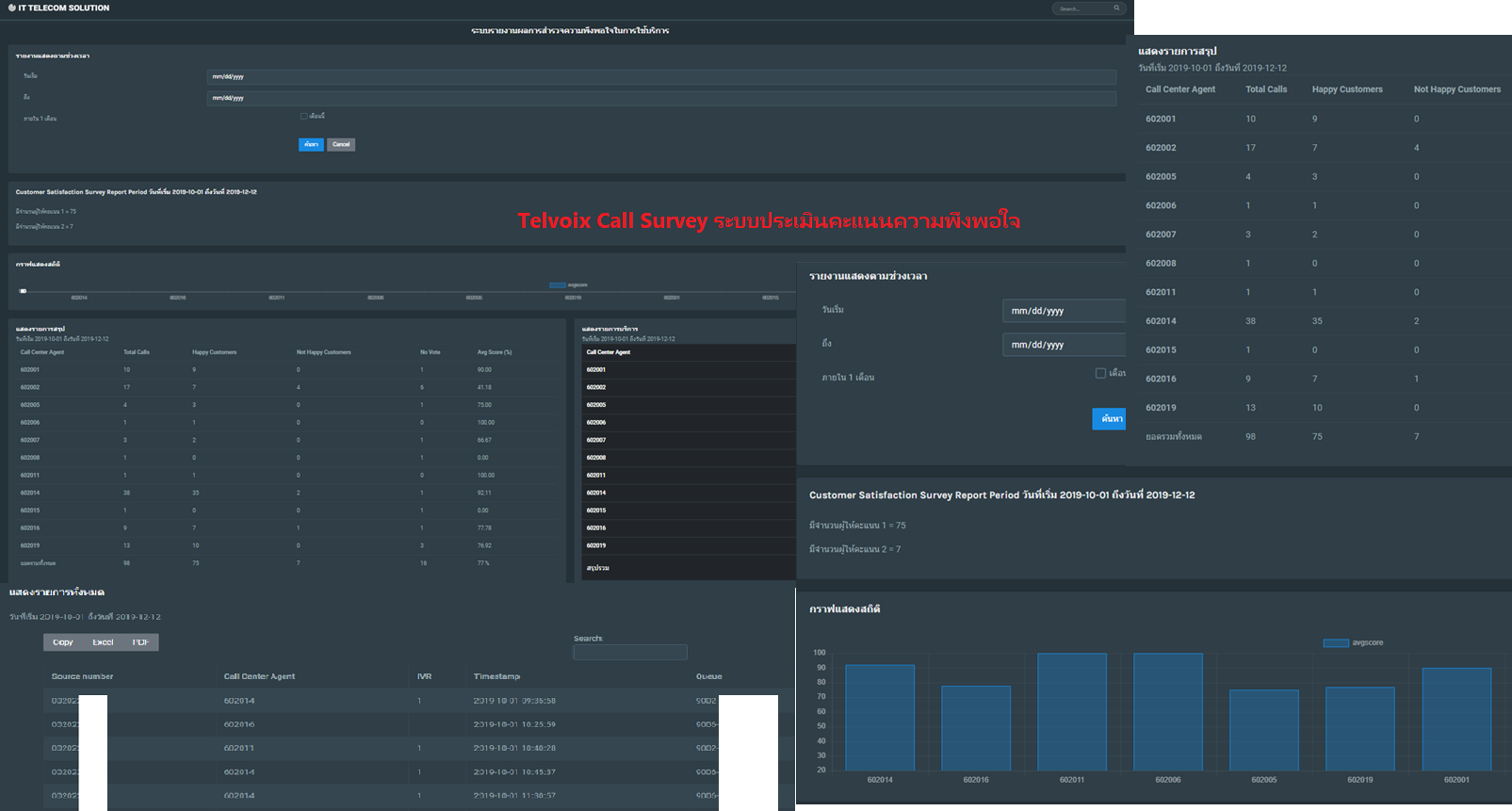The height and width of the screenshot is (811, 1512).
Task: Click avg score value 92.11
Action: click(484, 493)
